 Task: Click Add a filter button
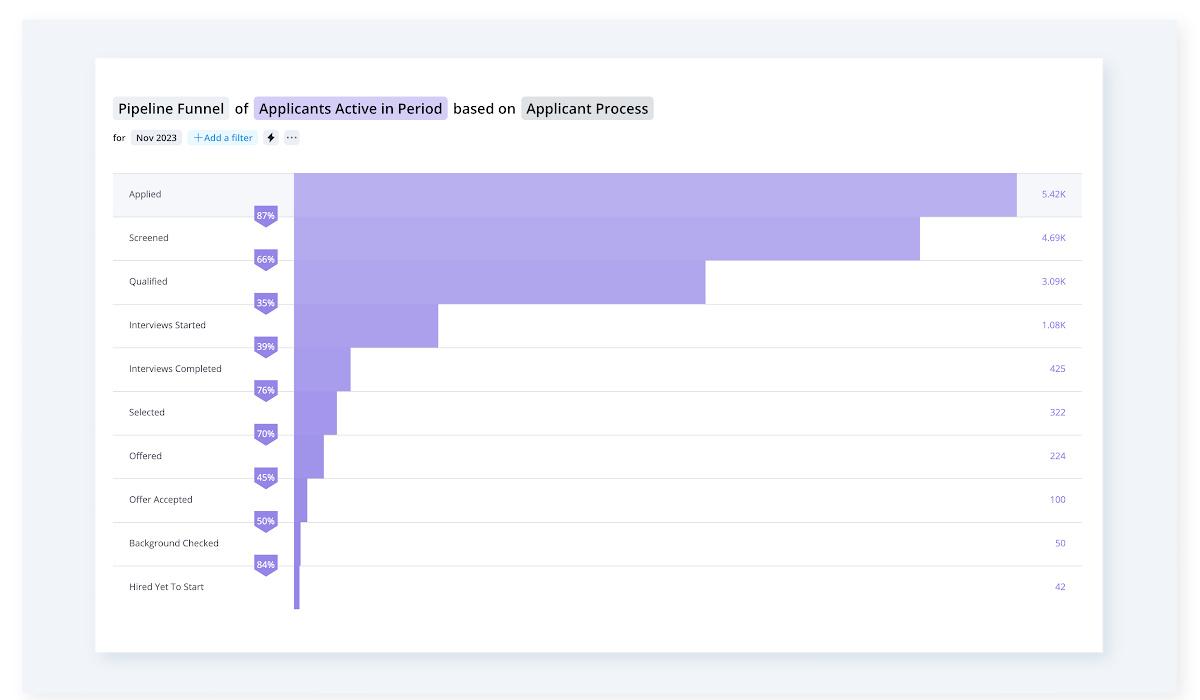coord(223,138)
